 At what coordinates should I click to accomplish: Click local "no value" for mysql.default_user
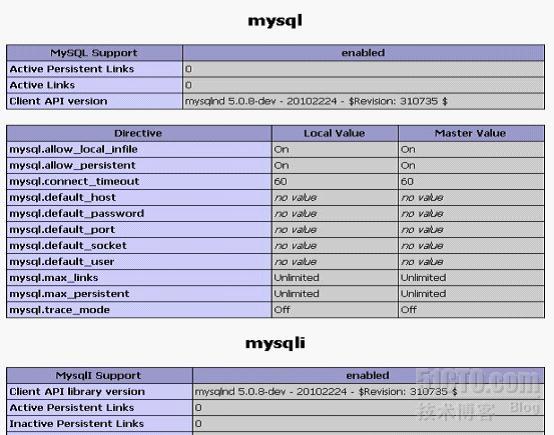point(296,262)
